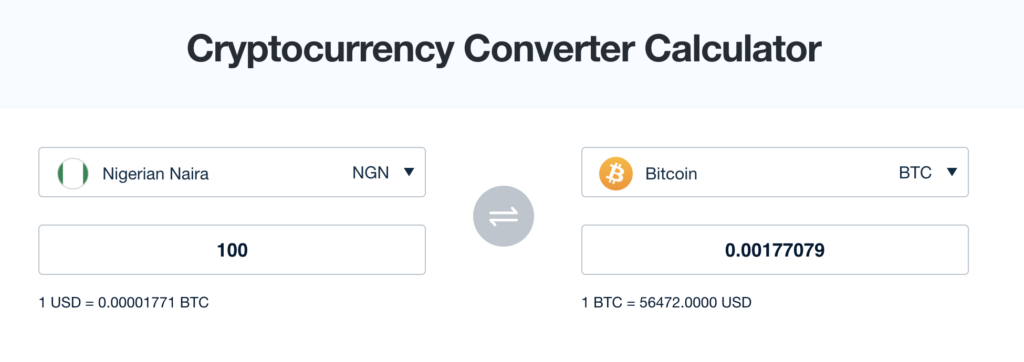Click the Bitcoin currency name text

tap(671, 174)
